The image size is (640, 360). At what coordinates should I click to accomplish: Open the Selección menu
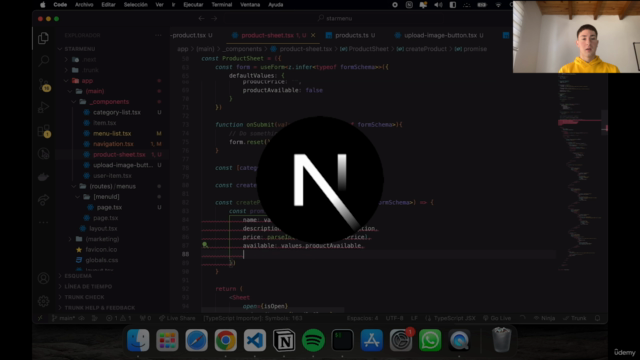136,5
